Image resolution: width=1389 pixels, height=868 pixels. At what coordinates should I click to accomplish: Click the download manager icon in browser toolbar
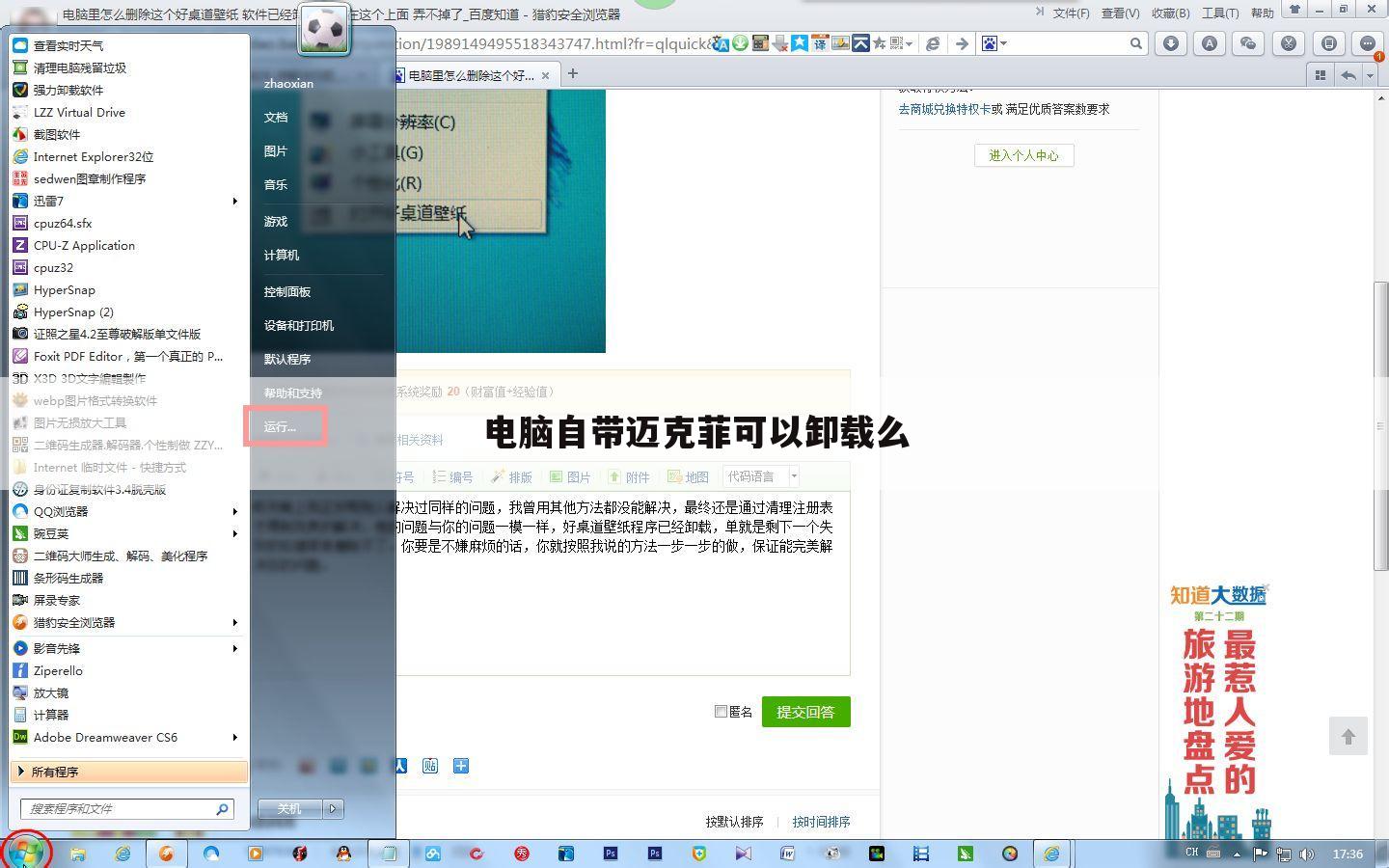(x=1169, y=43)
